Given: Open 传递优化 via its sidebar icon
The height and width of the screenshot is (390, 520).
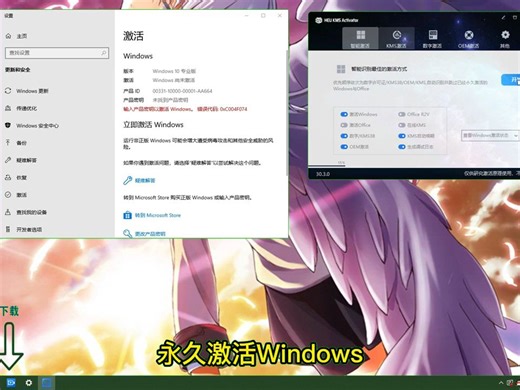Looking at the screenshot, I should coord(8,108).
